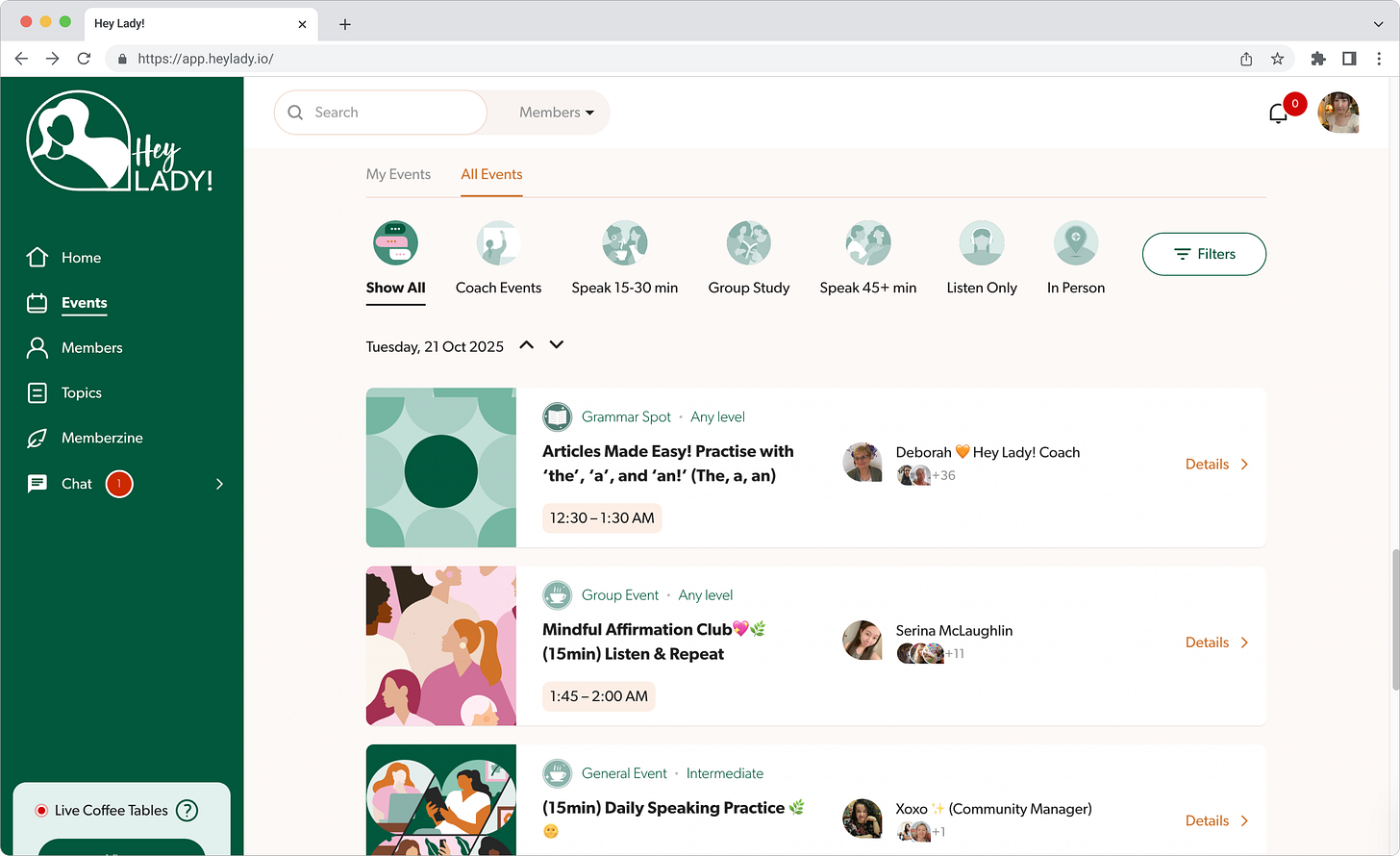This screenshot has height=856, width=1400.
Task: View the +36 attendees list
Action: pos(927,475)
